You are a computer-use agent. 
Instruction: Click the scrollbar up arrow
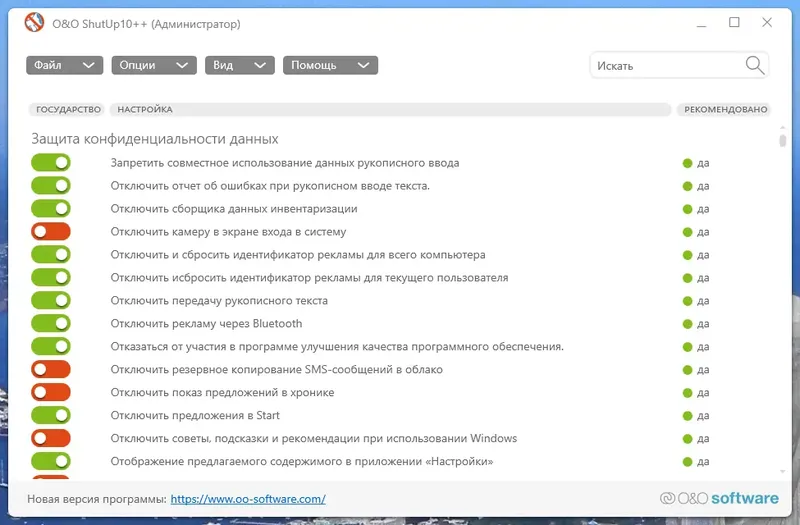click(x=783, y=127)
